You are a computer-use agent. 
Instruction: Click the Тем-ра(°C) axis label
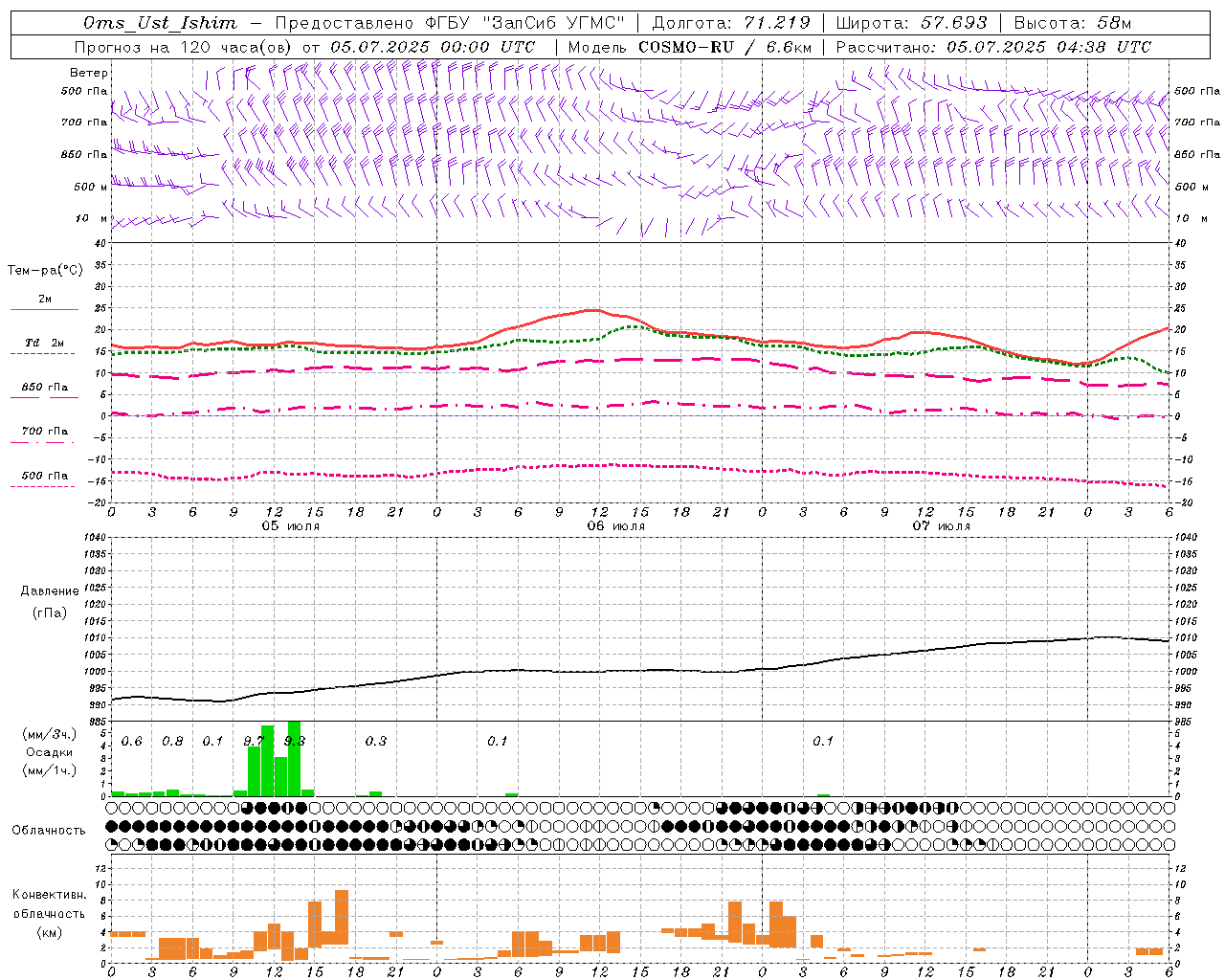coord(45,271)
